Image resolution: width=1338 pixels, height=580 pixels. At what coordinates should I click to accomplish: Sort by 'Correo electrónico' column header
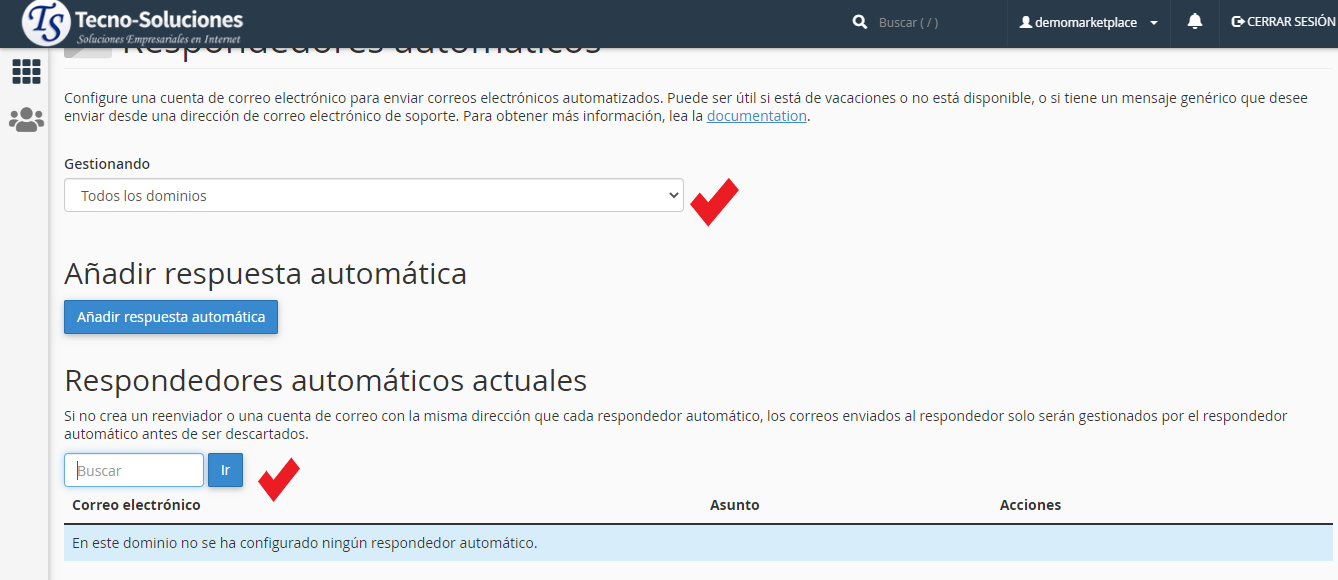pos(136,505)
